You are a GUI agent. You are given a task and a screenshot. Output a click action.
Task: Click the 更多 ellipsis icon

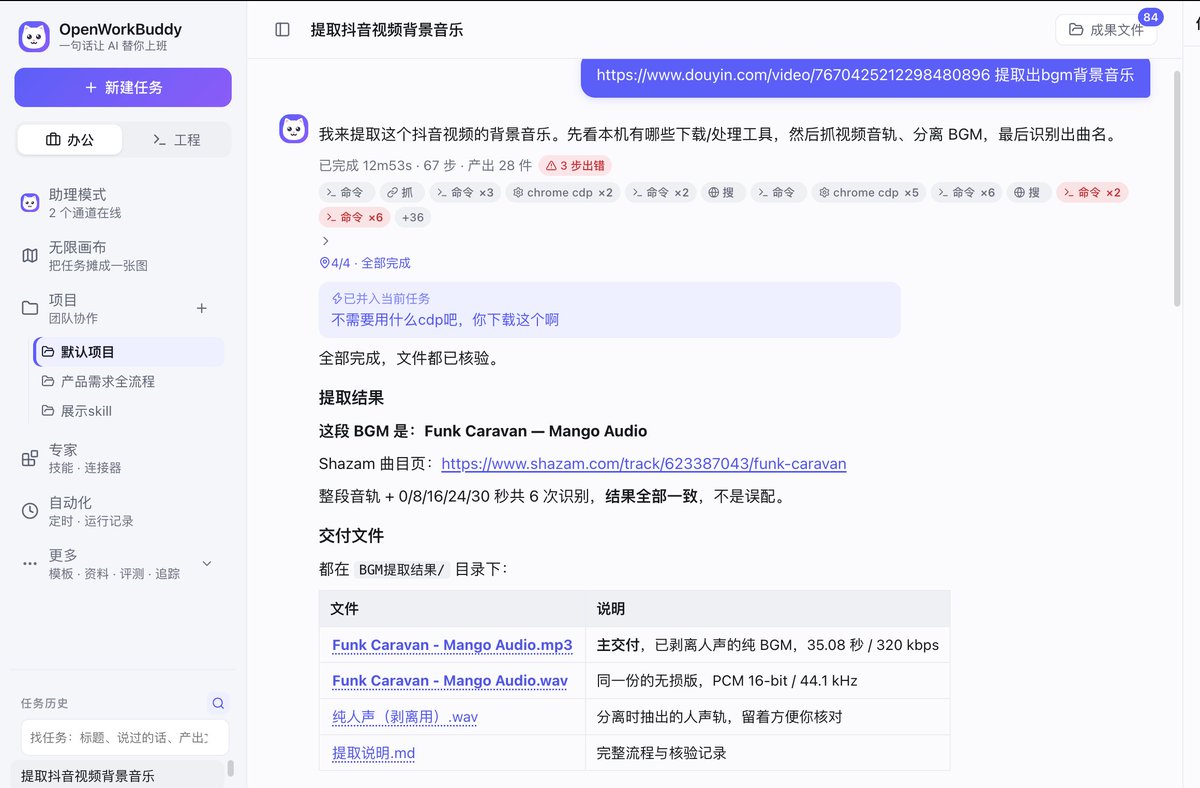[30, 564]
